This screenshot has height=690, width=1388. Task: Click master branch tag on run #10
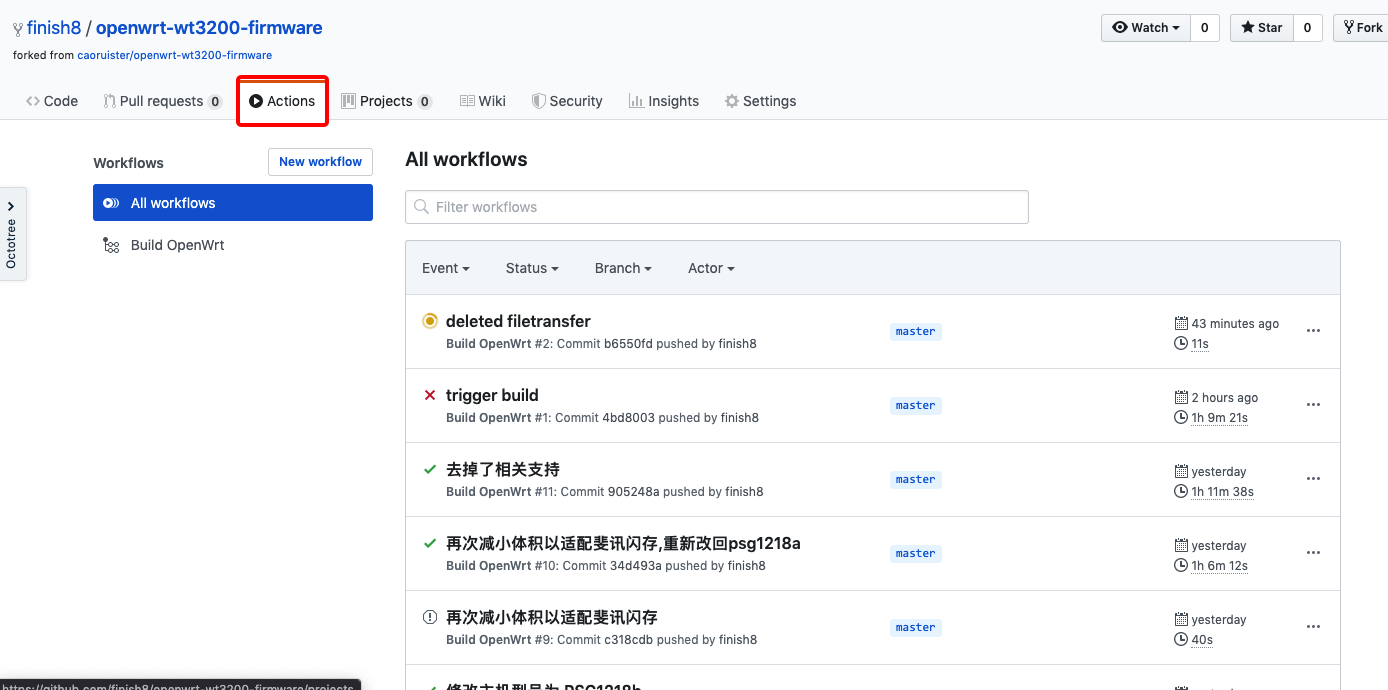[x=915, y=553]
